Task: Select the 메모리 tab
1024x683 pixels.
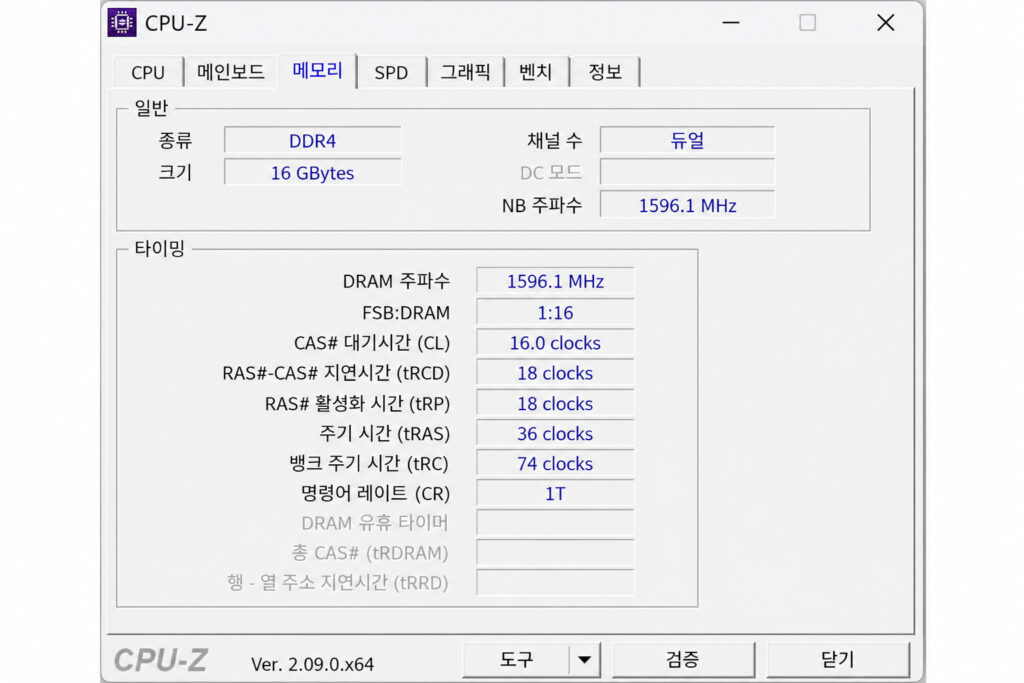Action: click(x=317, y=71)
